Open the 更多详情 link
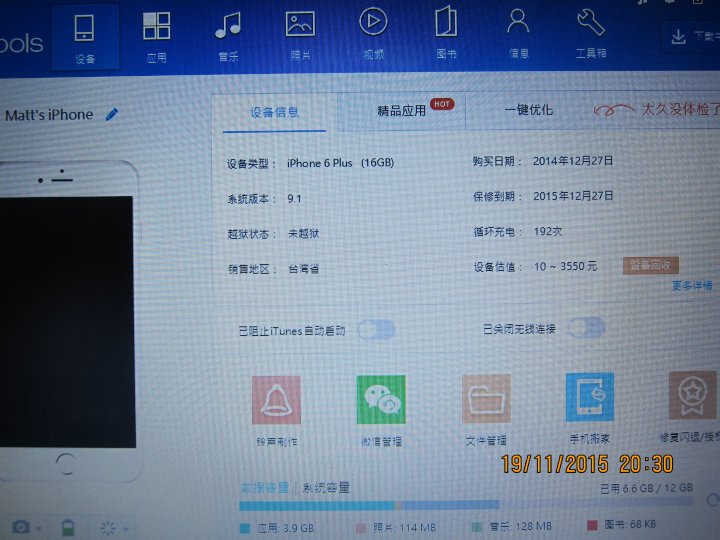 pos(692,286)
